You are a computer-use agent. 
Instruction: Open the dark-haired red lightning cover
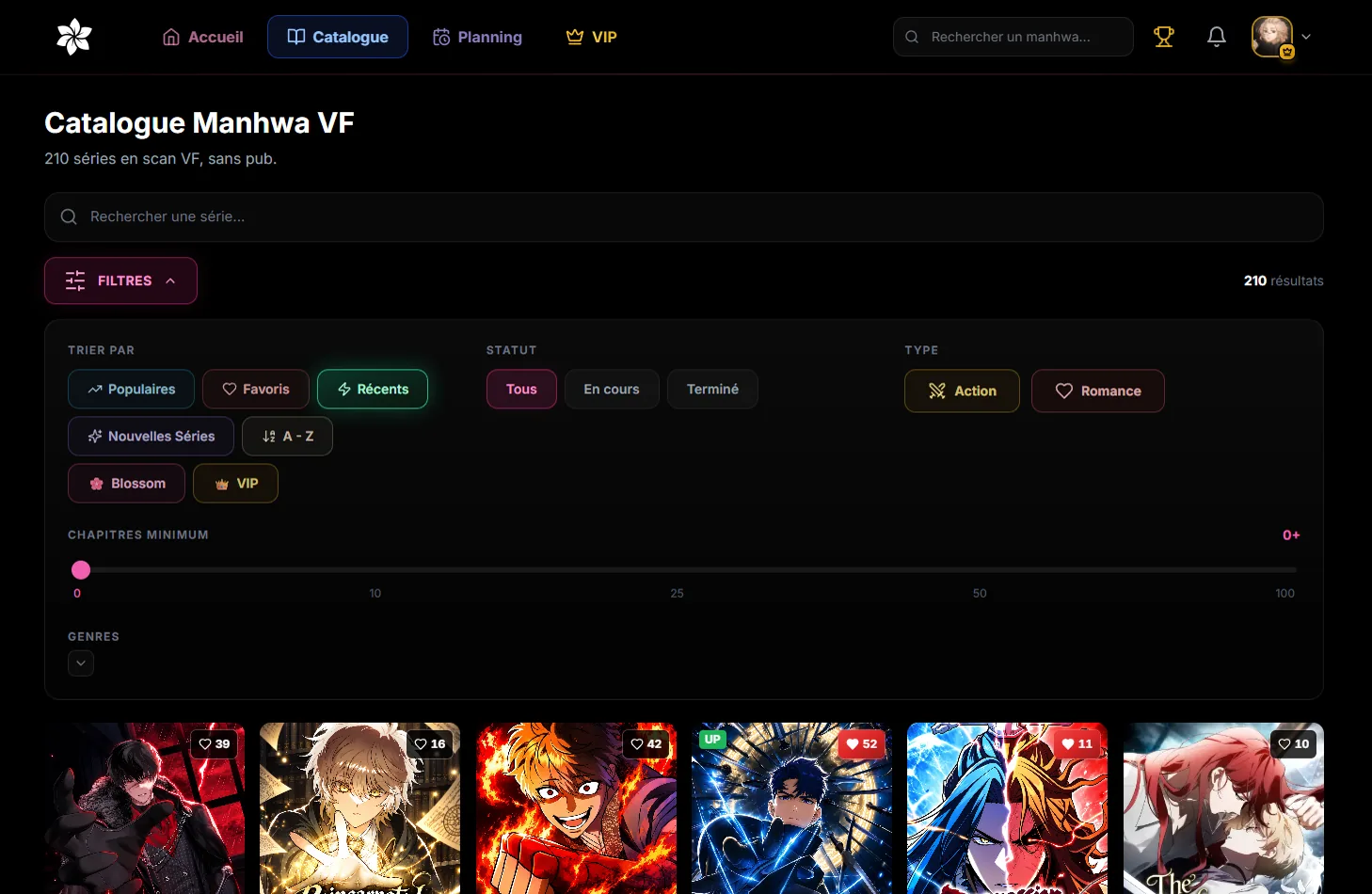click(x=144, y=808)
